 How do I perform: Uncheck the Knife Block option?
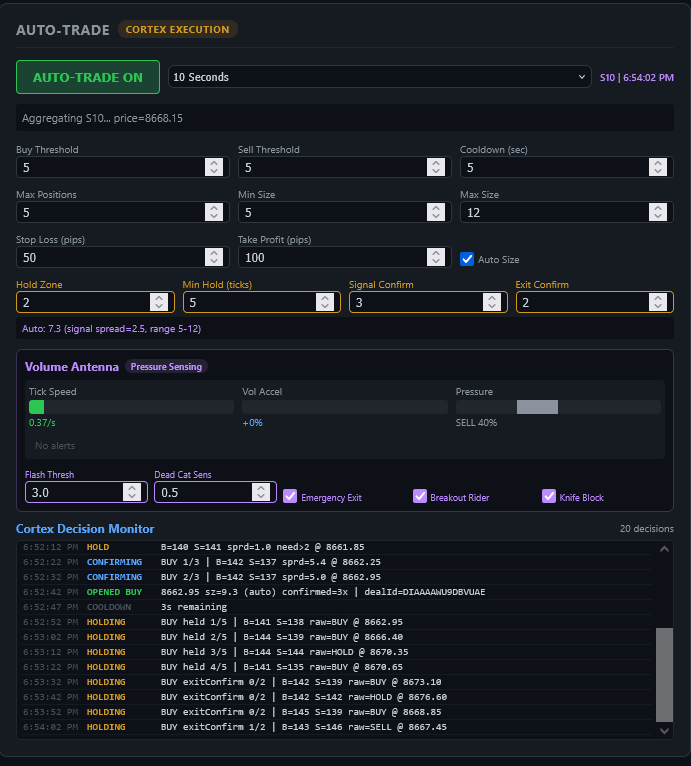tap(549, 496)
